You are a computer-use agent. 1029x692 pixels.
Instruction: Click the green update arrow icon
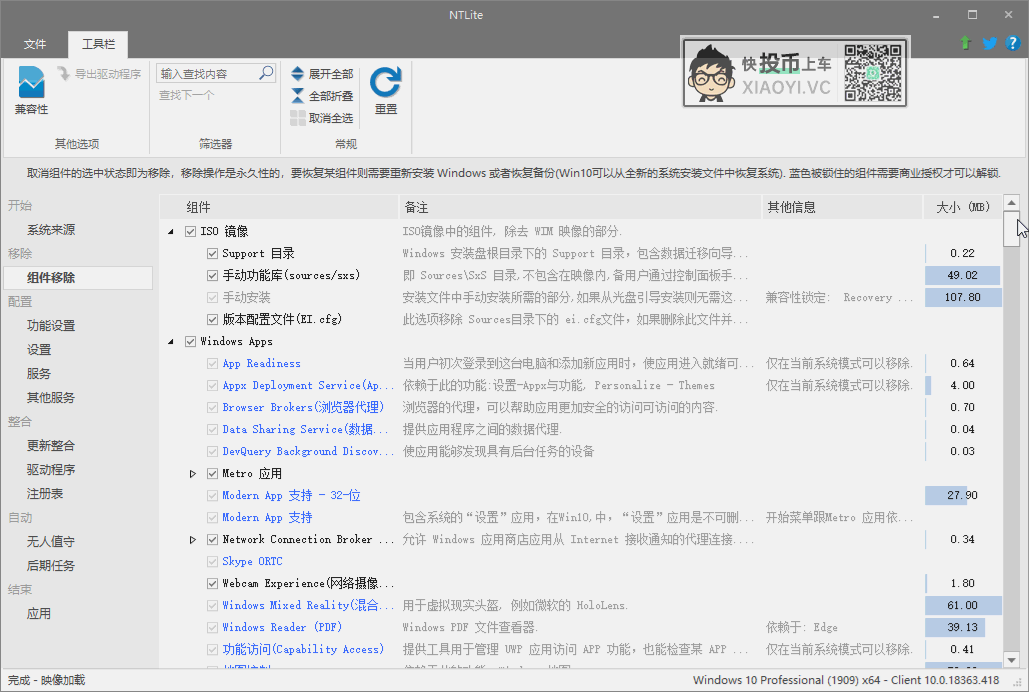pos(965,43)
